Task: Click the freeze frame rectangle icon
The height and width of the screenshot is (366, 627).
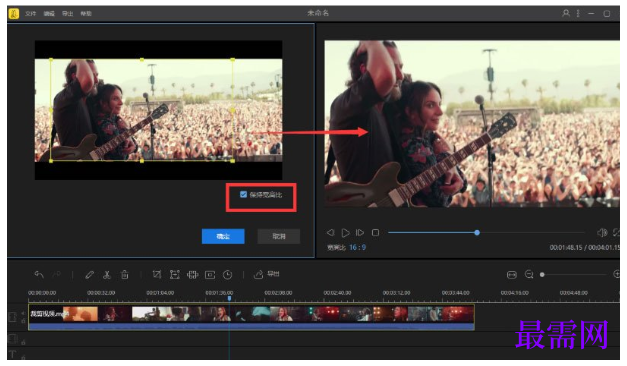Action: [210, 275]
